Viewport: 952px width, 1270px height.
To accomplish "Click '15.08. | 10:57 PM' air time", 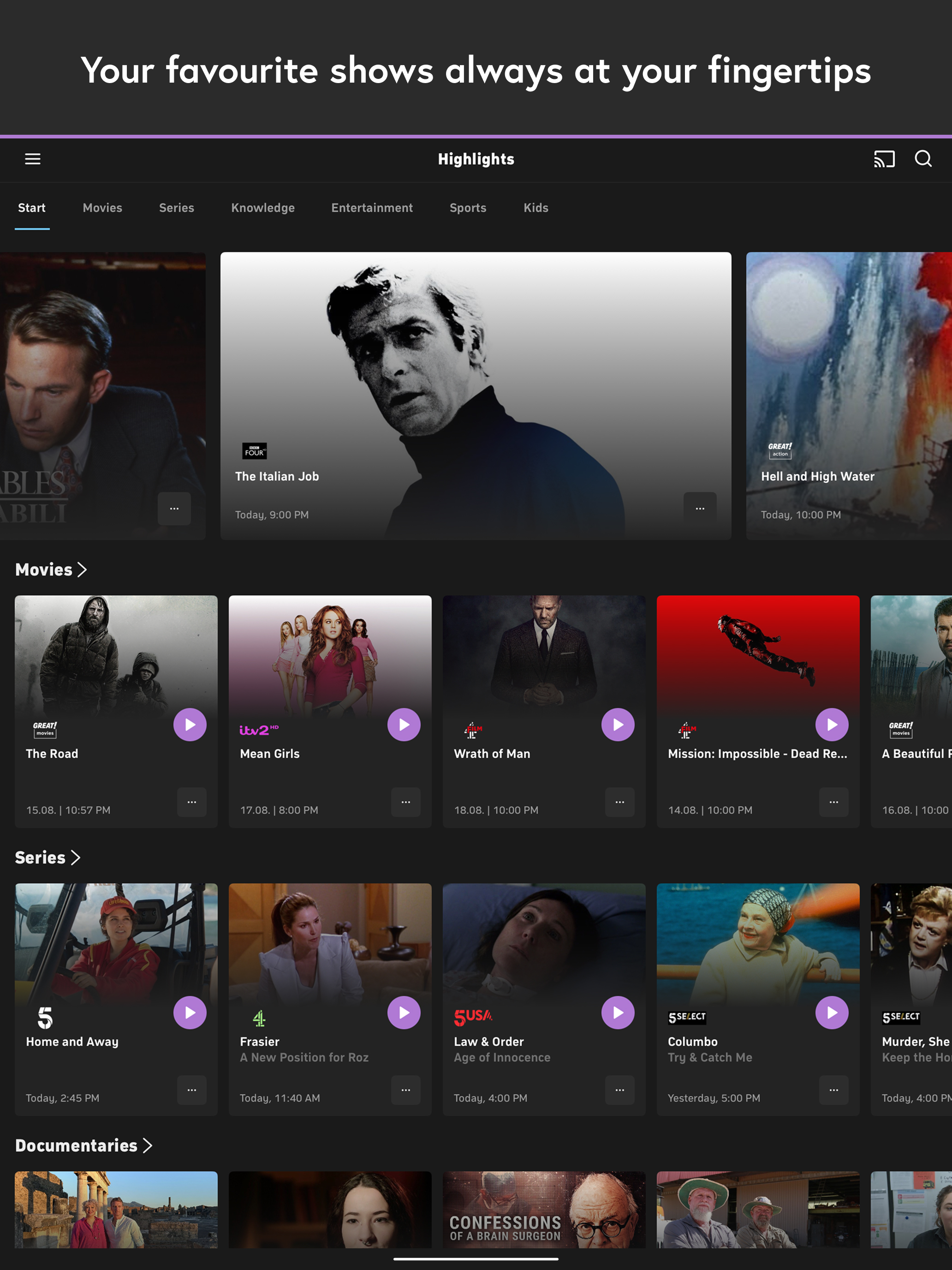I will click(x=68, y=810).
